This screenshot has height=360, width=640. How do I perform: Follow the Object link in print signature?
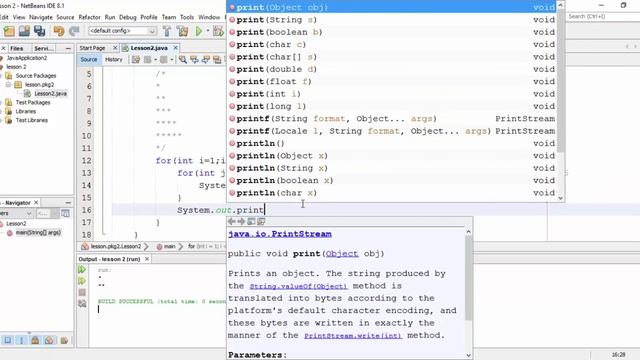(x=342, y=253)
